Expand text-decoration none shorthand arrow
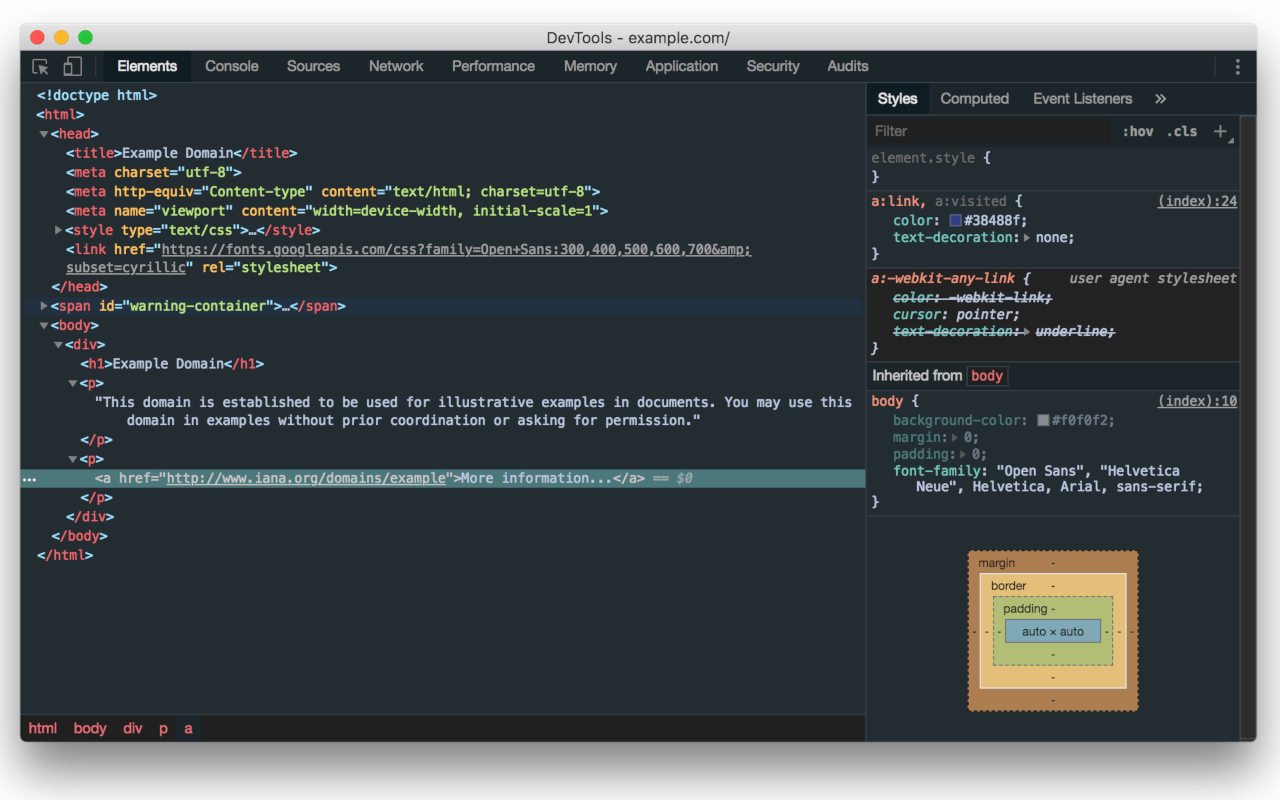 [1028, 238]
